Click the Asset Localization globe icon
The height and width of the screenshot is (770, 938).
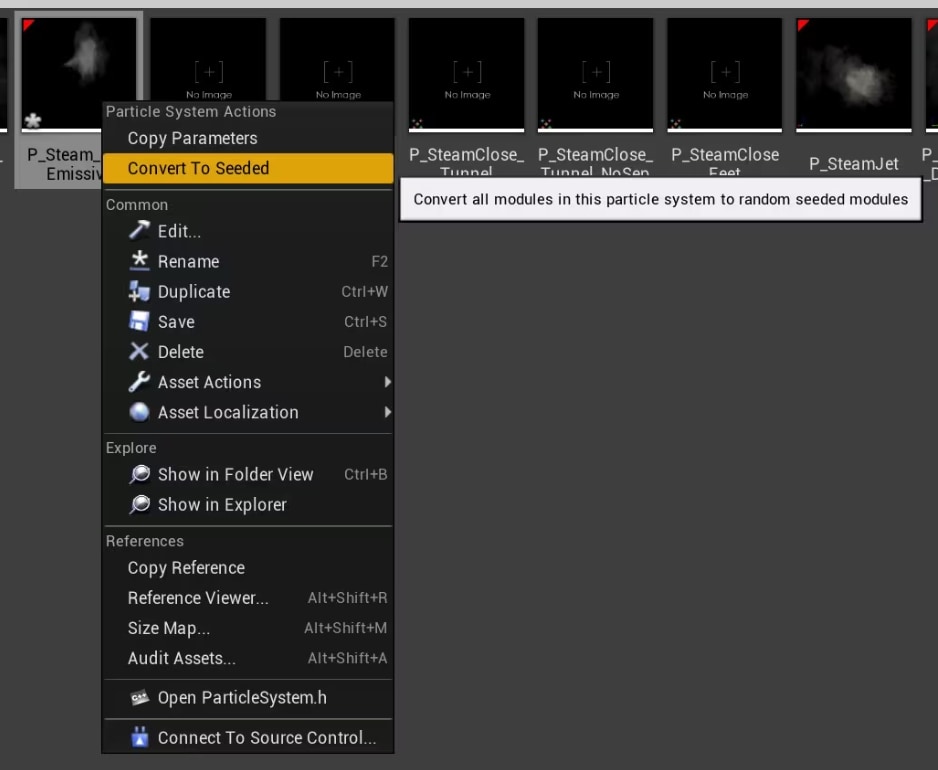click(139, 412)
